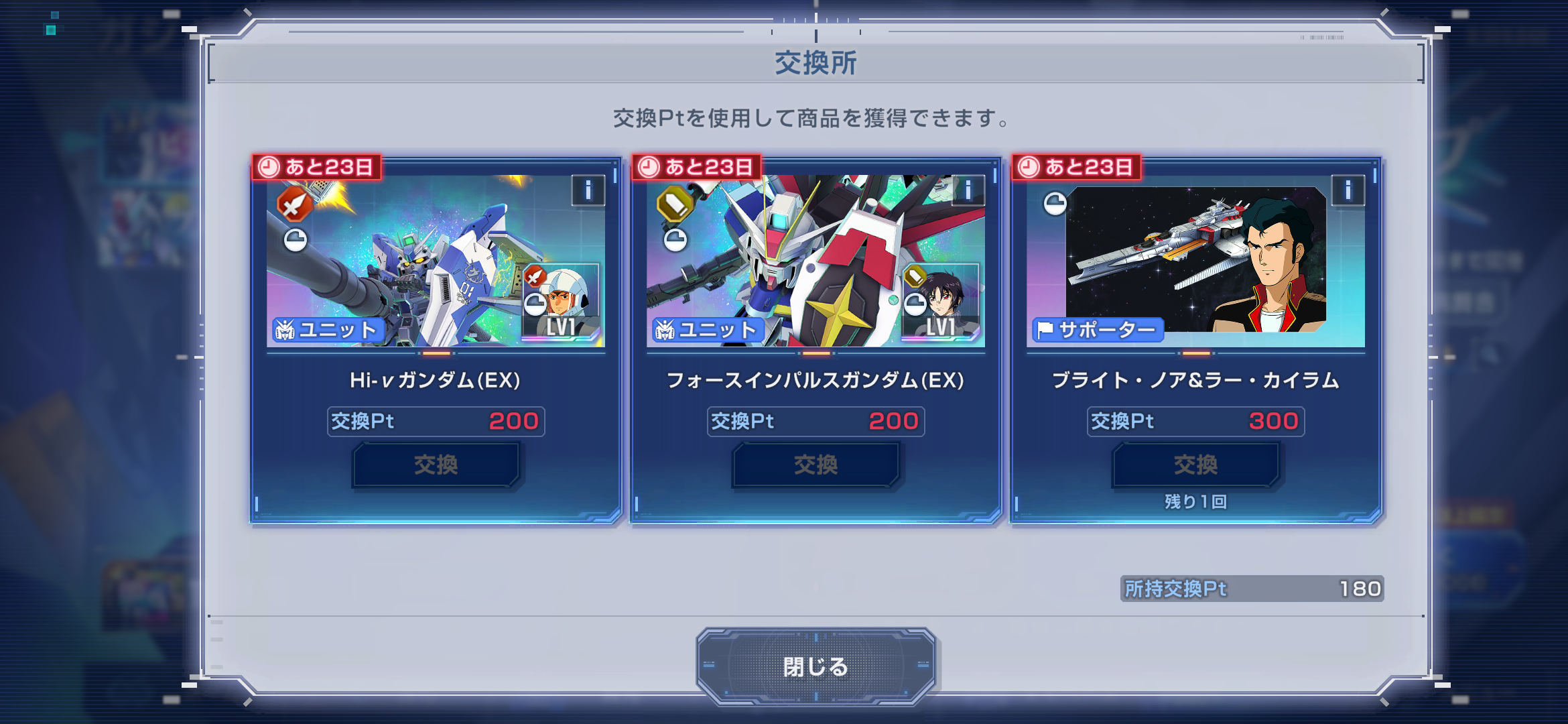The width and height of the screenshot is (1568, 724).
Task: Exchange 200 Pt for Hi-ν Gundam (EX)
Action: [436, 465]
